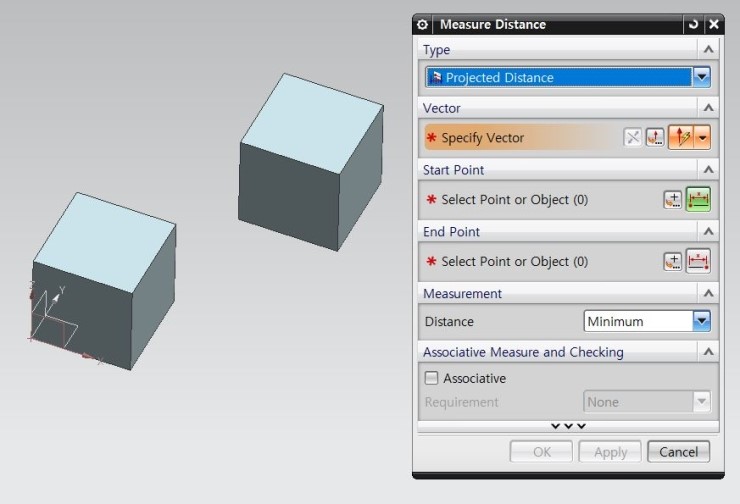Collapse the Vector section
Screen dimensions: 740x504
[x=708, y=107]
